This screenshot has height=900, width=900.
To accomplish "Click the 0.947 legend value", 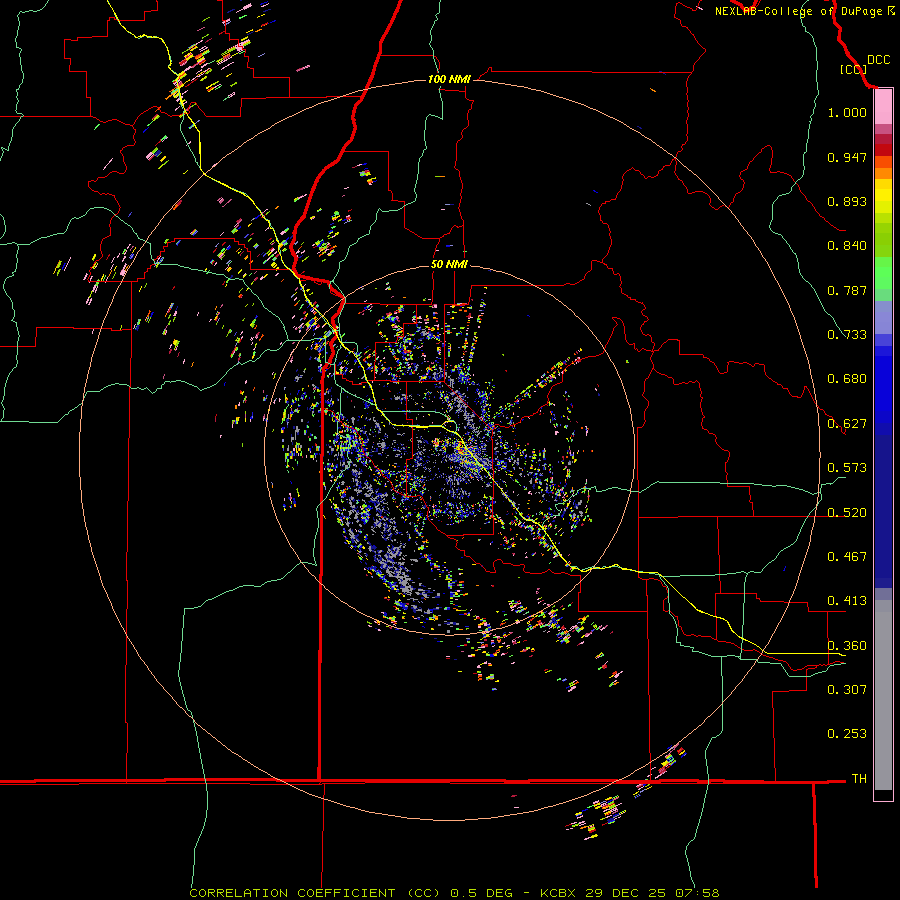I will [847, 157].
